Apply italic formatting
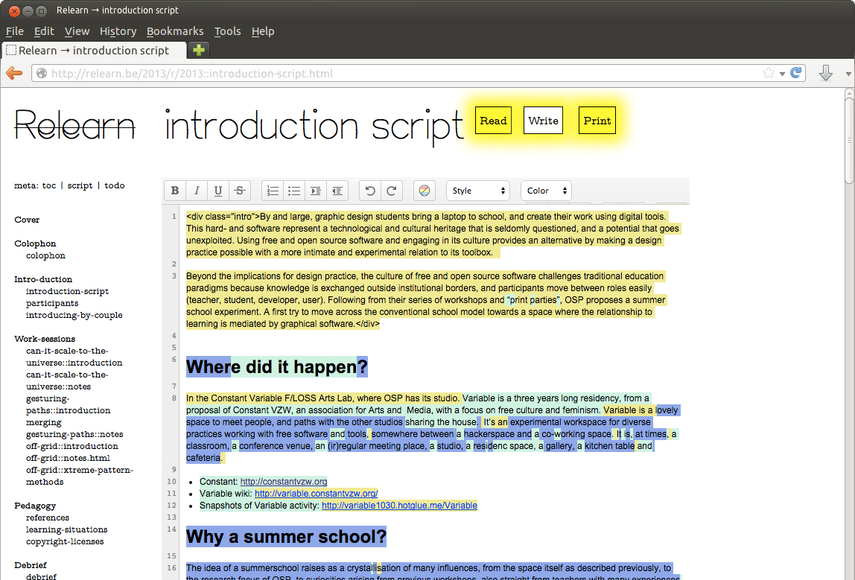The image size is (855, 580). pyautogui.click(x=196, y=191)
